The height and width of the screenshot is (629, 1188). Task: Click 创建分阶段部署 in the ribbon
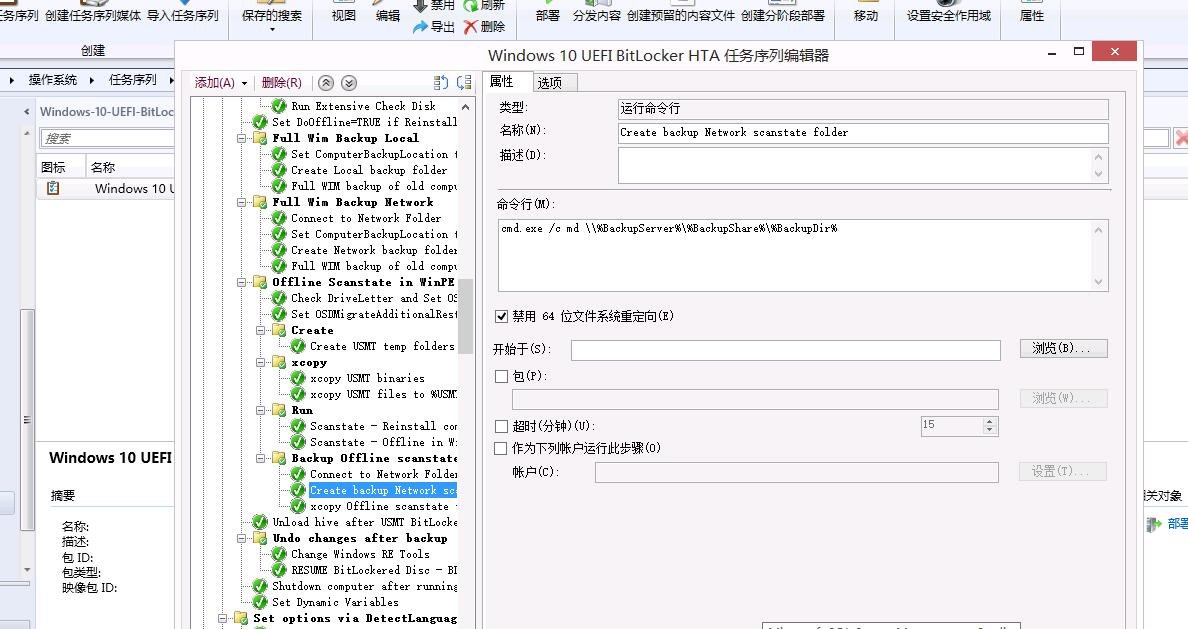coord(783,15)
